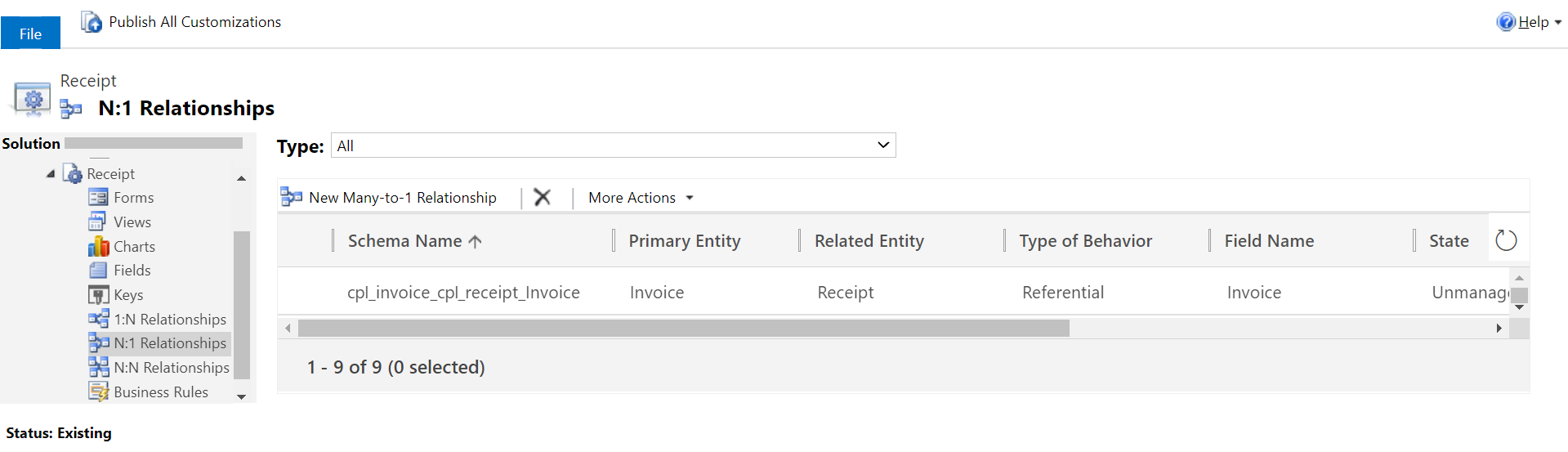
Task: Collapse the Receipt entity tree node
Action: point(51,174)
